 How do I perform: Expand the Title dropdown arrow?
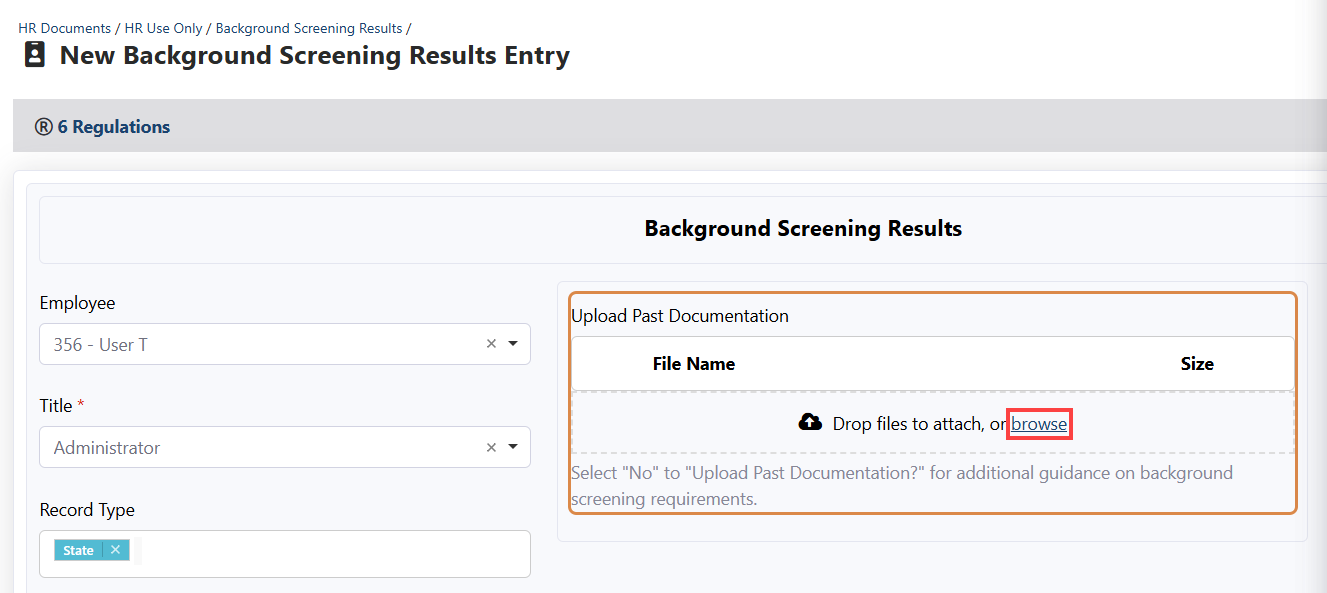pos(513,447)
